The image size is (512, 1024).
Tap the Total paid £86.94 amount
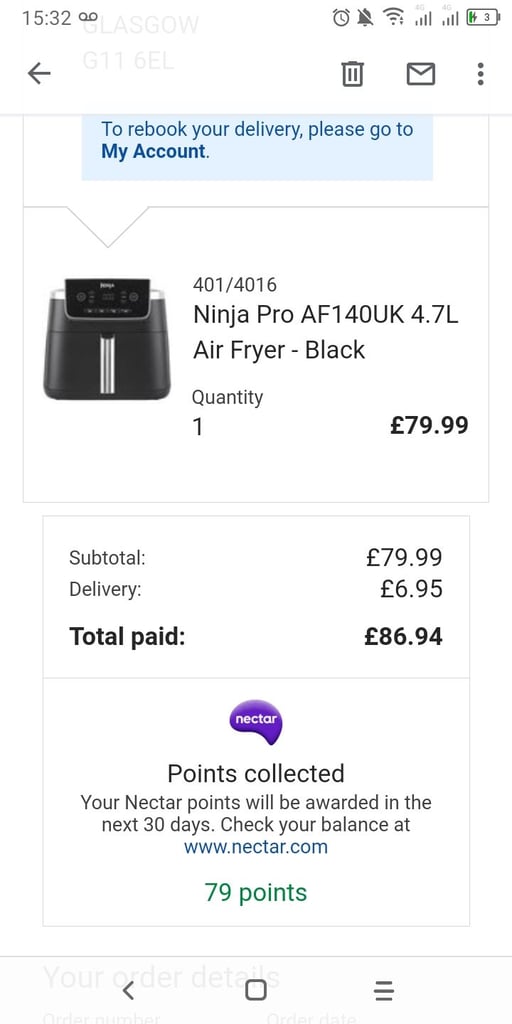click(x=404, y=636)
